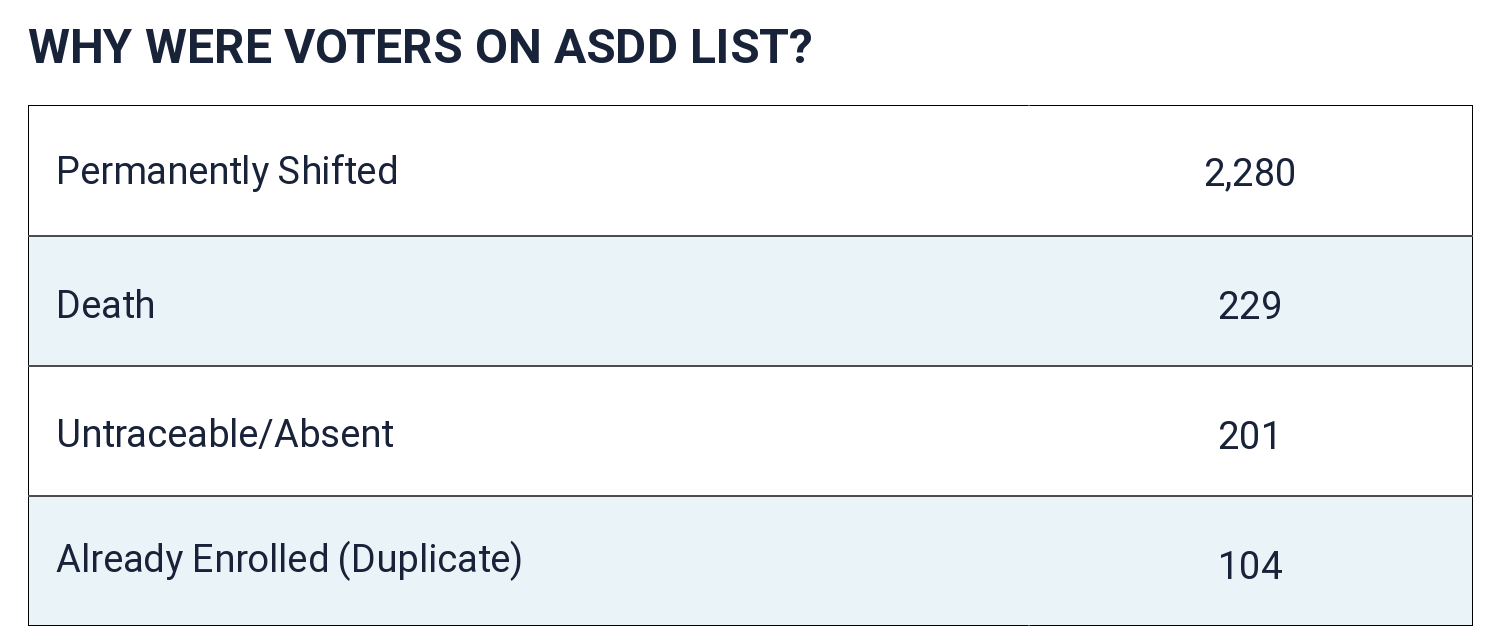The height and width of the screenshot is (640, 1500).
Task: Click the word Permanently in first row
Action: (162, 172)
